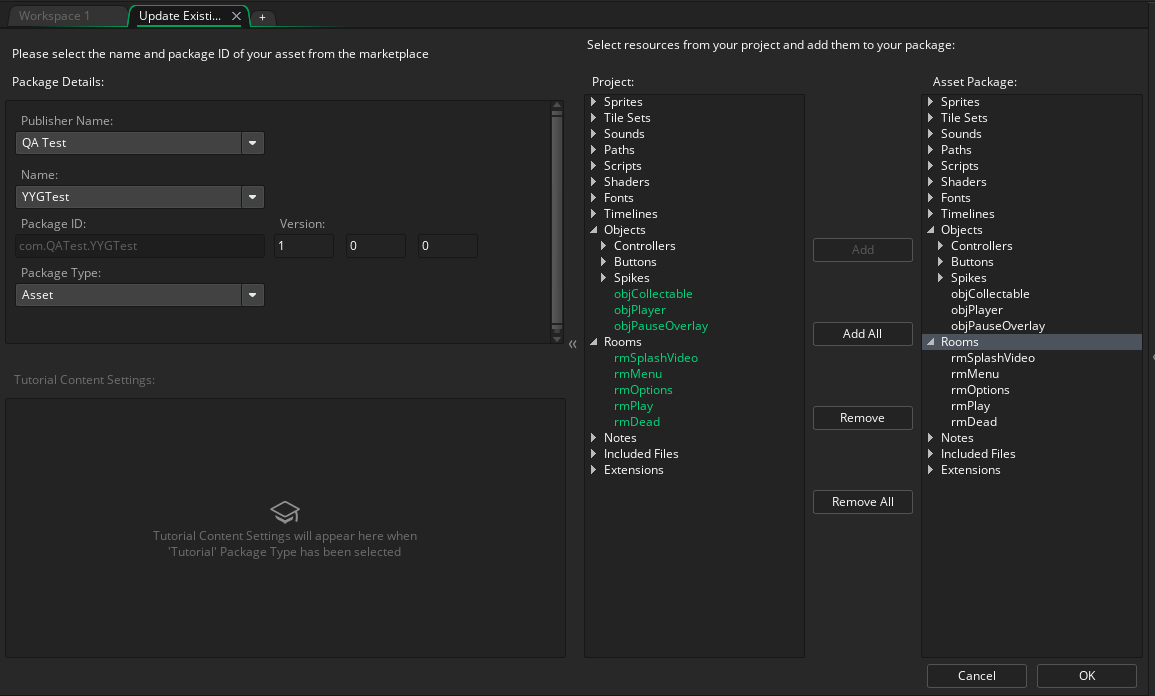Viewport: 1155px width, 696px height.
Task: Expand Scripts in the Project tree
Action: pos(594,166)
